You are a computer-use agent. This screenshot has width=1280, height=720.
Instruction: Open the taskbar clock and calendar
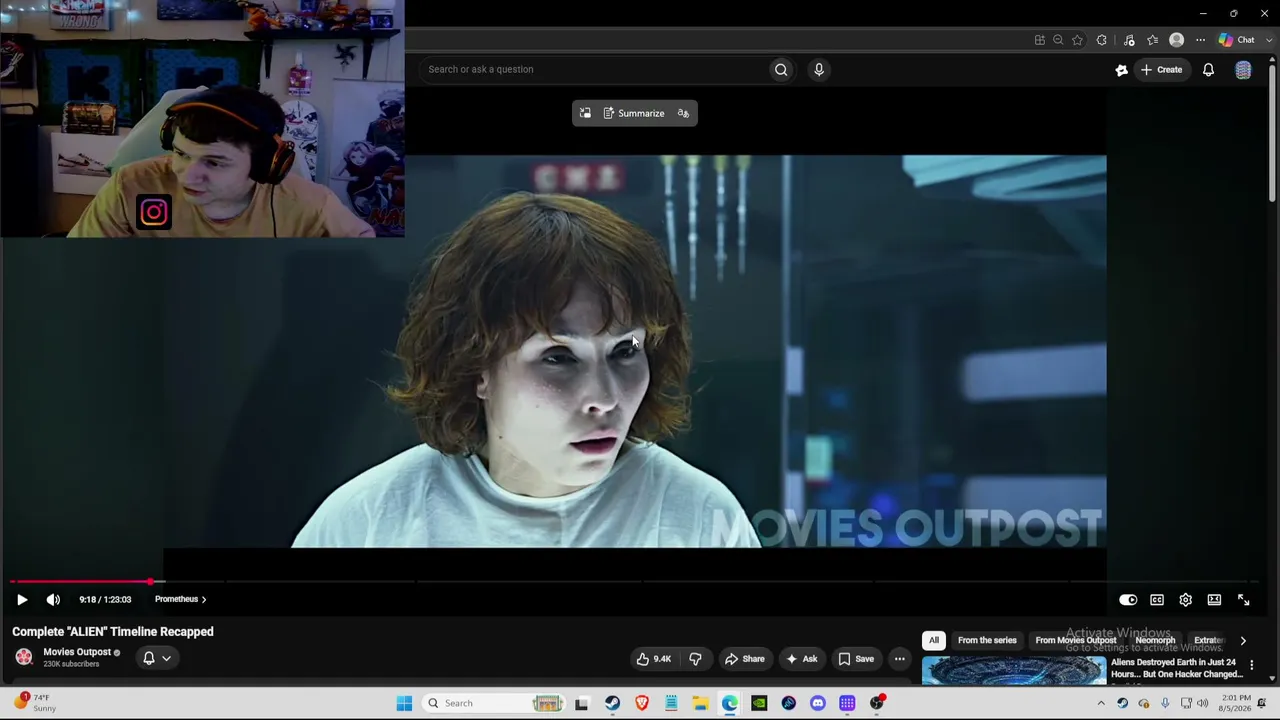tap(1236, 703)
